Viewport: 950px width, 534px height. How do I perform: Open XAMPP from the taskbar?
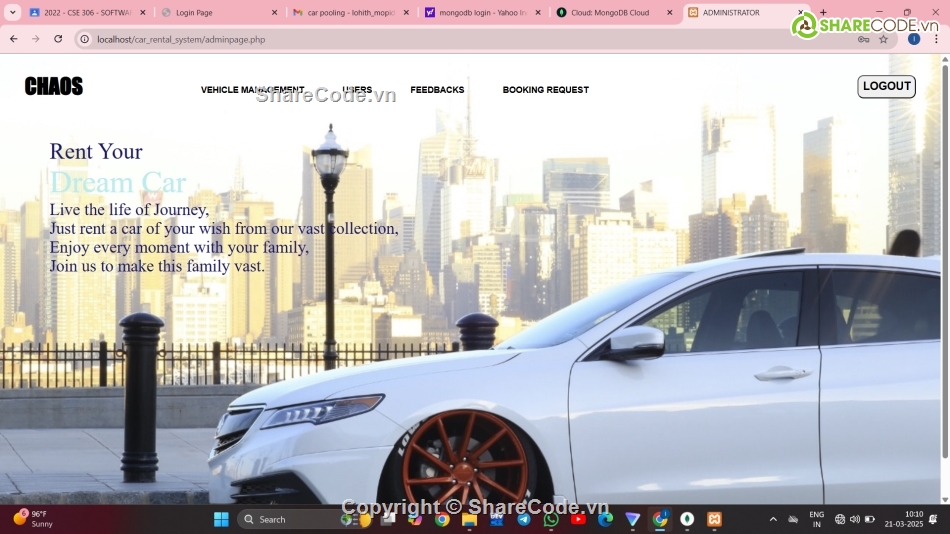pyautogui.click(x=714, y=519)
